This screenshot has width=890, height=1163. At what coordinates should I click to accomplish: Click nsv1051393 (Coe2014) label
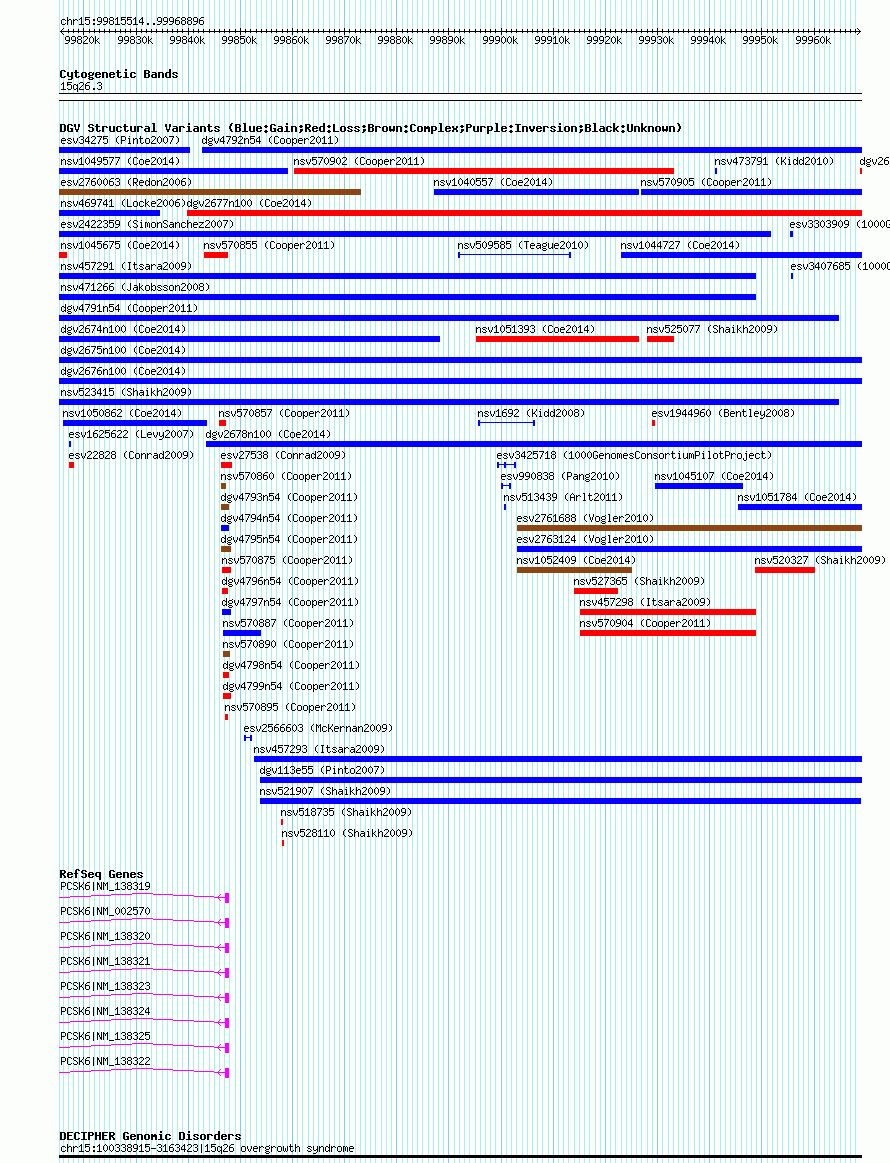[535, 329]
